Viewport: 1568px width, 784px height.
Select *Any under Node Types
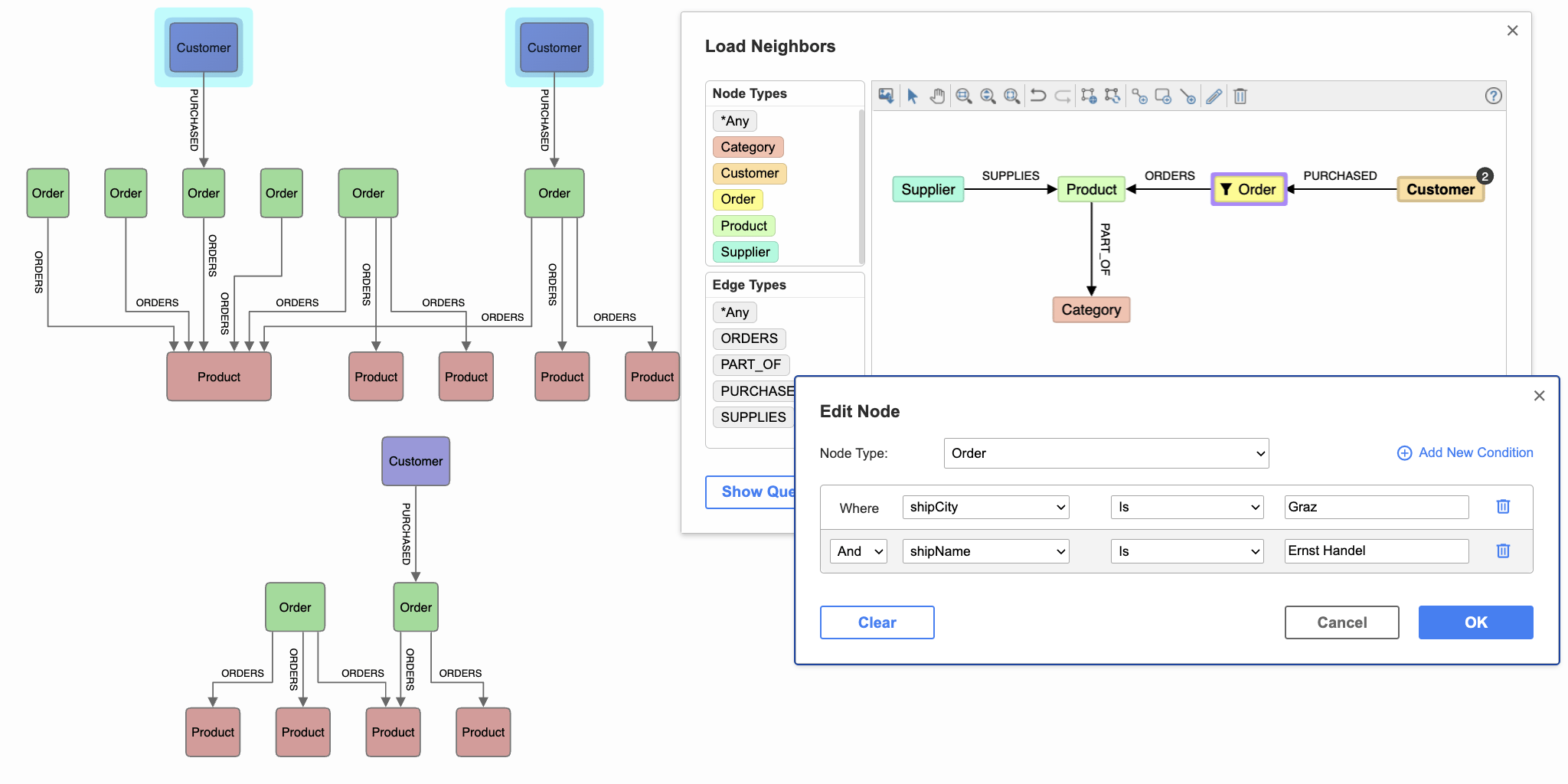[735, 121]
